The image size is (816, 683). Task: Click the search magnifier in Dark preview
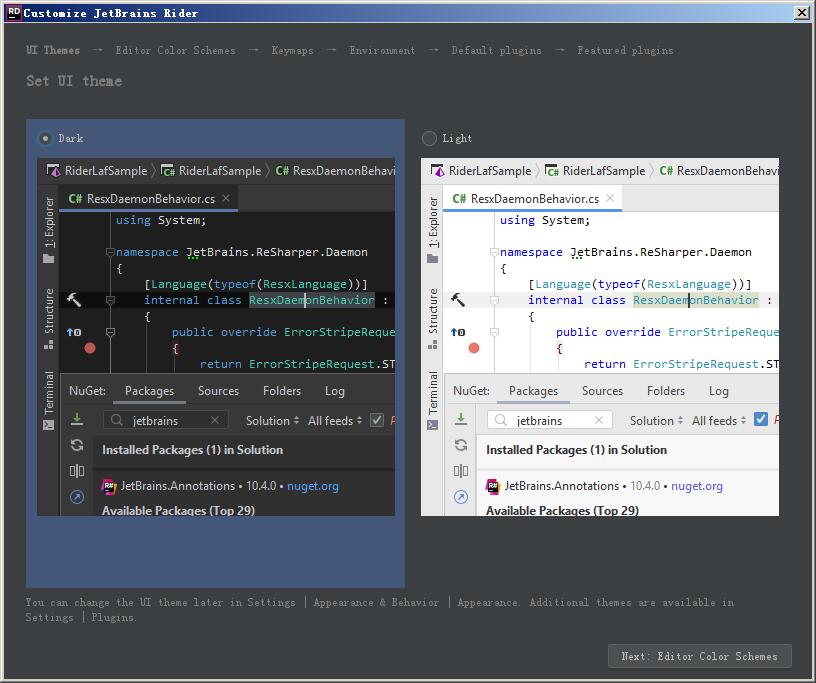[x=117, y=420]
